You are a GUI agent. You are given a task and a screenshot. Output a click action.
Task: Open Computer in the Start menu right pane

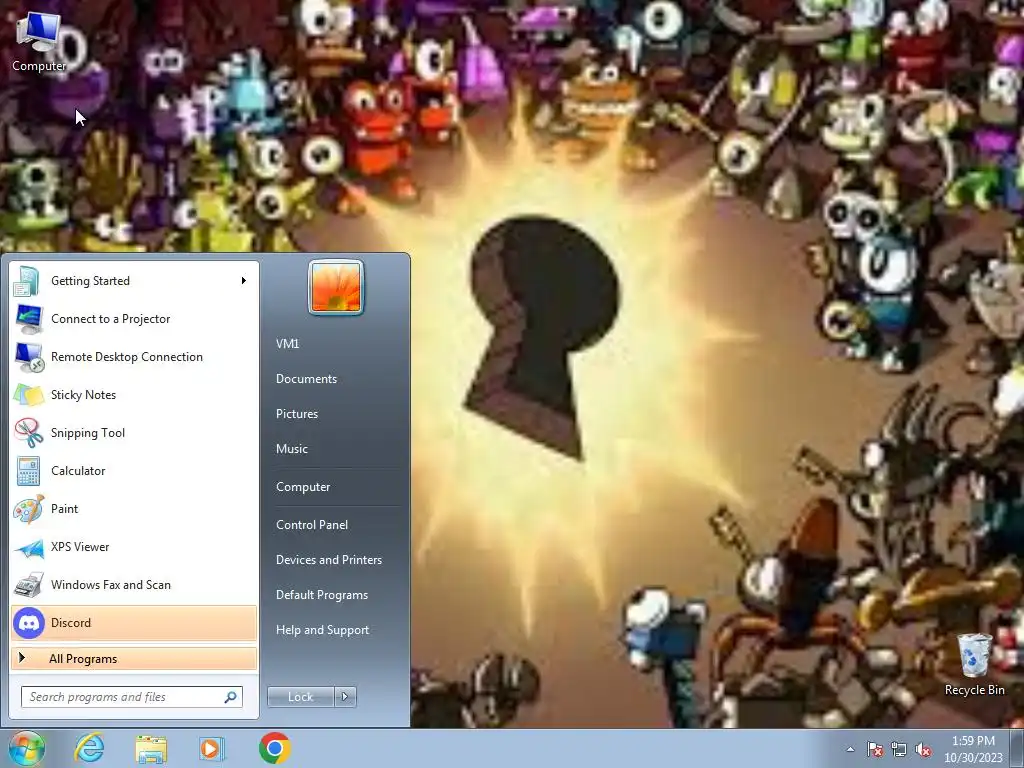302,487
